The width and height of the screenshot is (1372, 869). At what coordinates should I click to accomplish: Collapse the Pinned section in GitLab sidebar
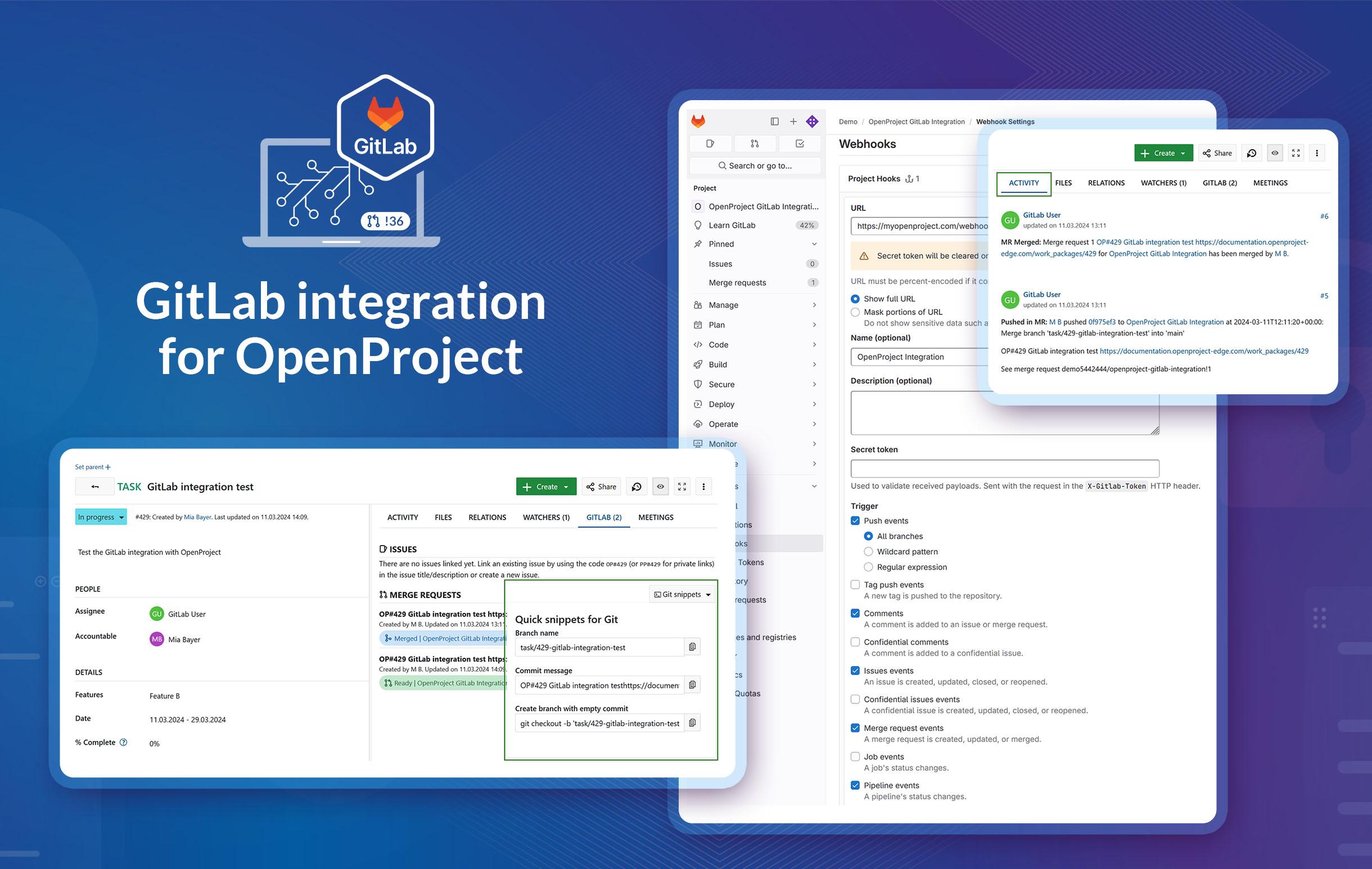(x=815, y=244)
